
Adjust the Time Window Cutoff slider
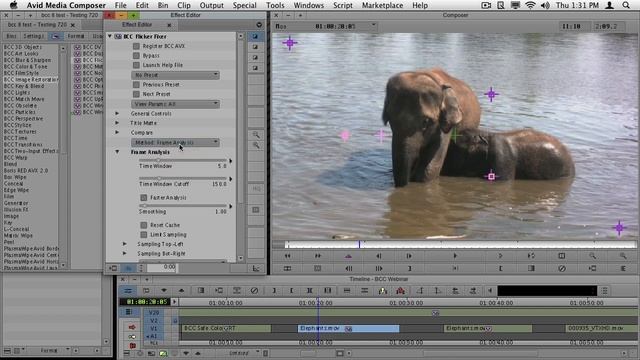click(x=183, y=178)
